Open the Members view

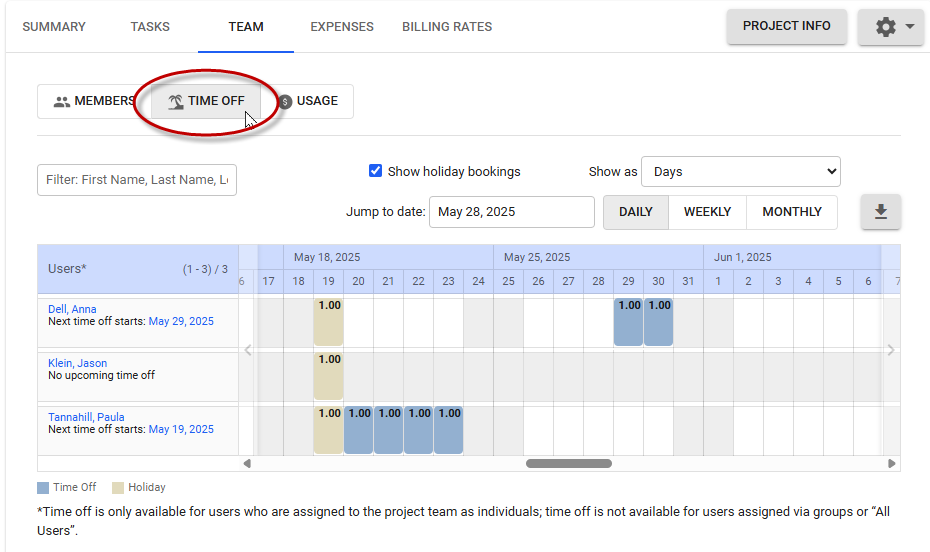(x=93, y=101)
